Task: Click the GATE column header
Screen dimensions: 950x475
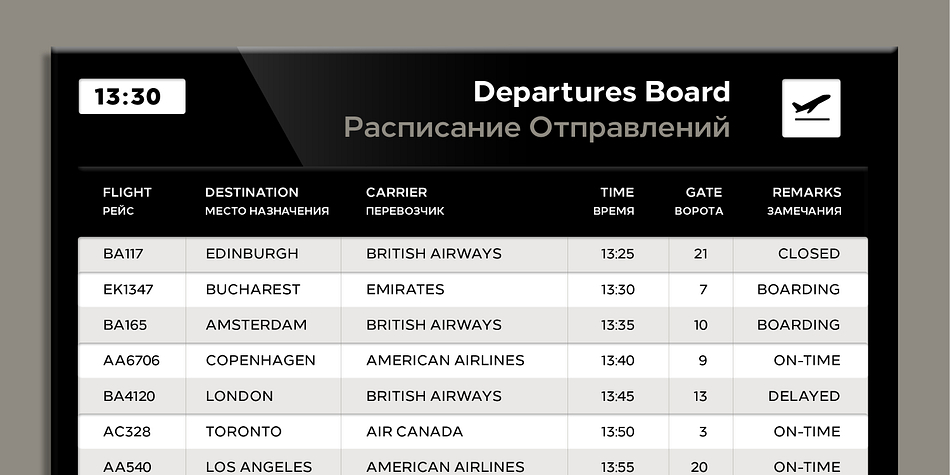Action: (x=703, y=192)
